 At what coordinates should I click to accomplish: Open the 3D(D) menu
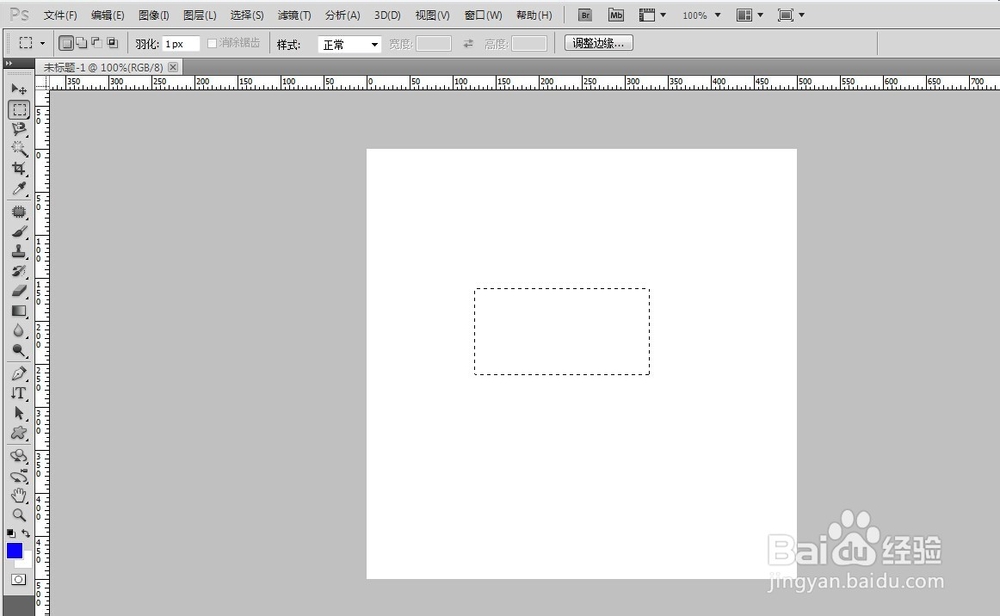[387, 15]
